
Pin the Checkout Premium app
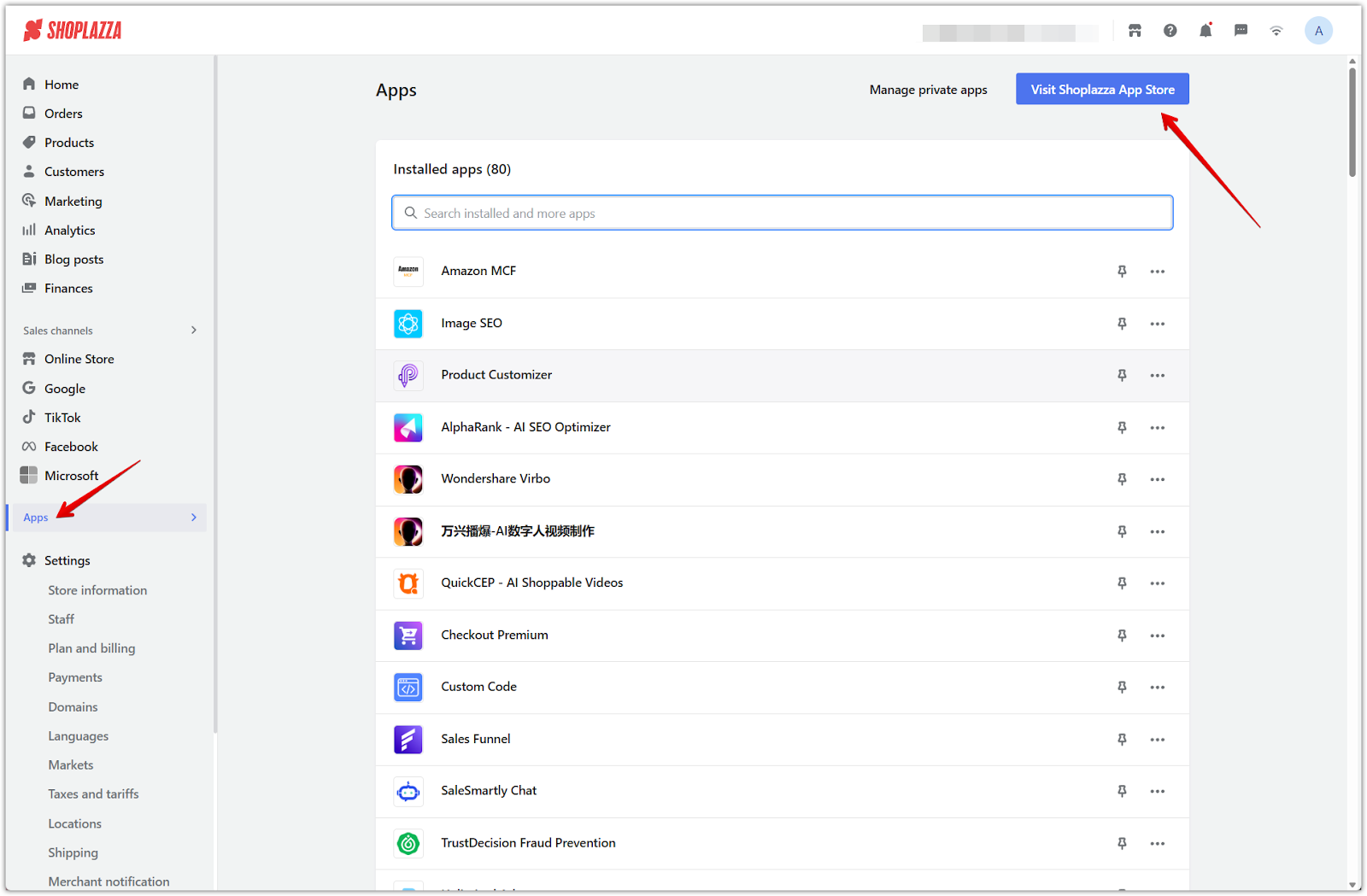1122,635
